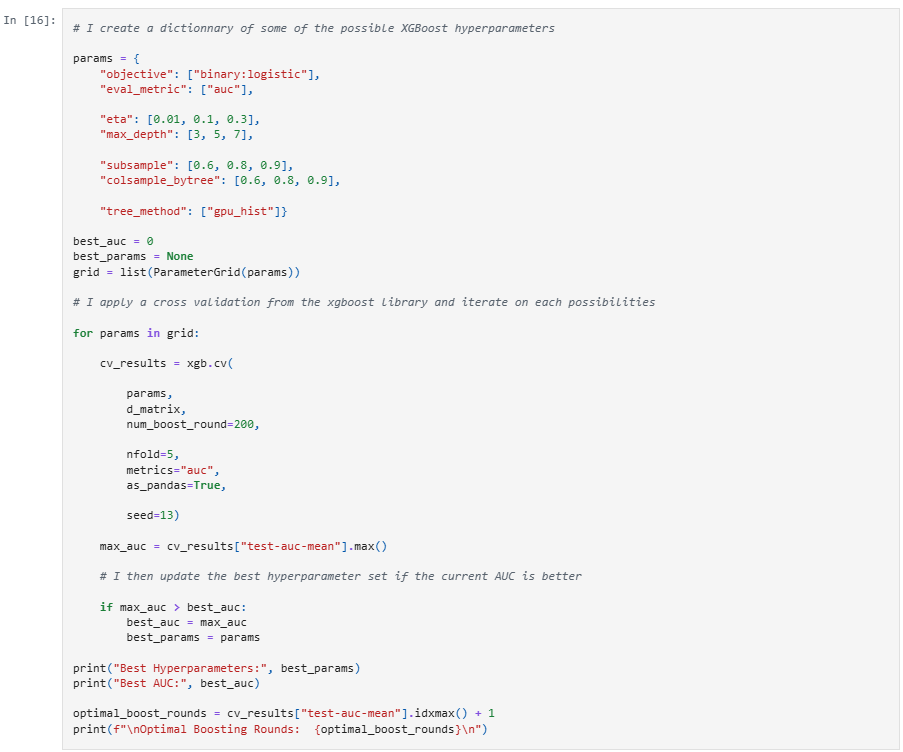The width and height of the screenshot is (903, 752).
Task: Click the nfold=5 argument line
Action: (152, 454)
